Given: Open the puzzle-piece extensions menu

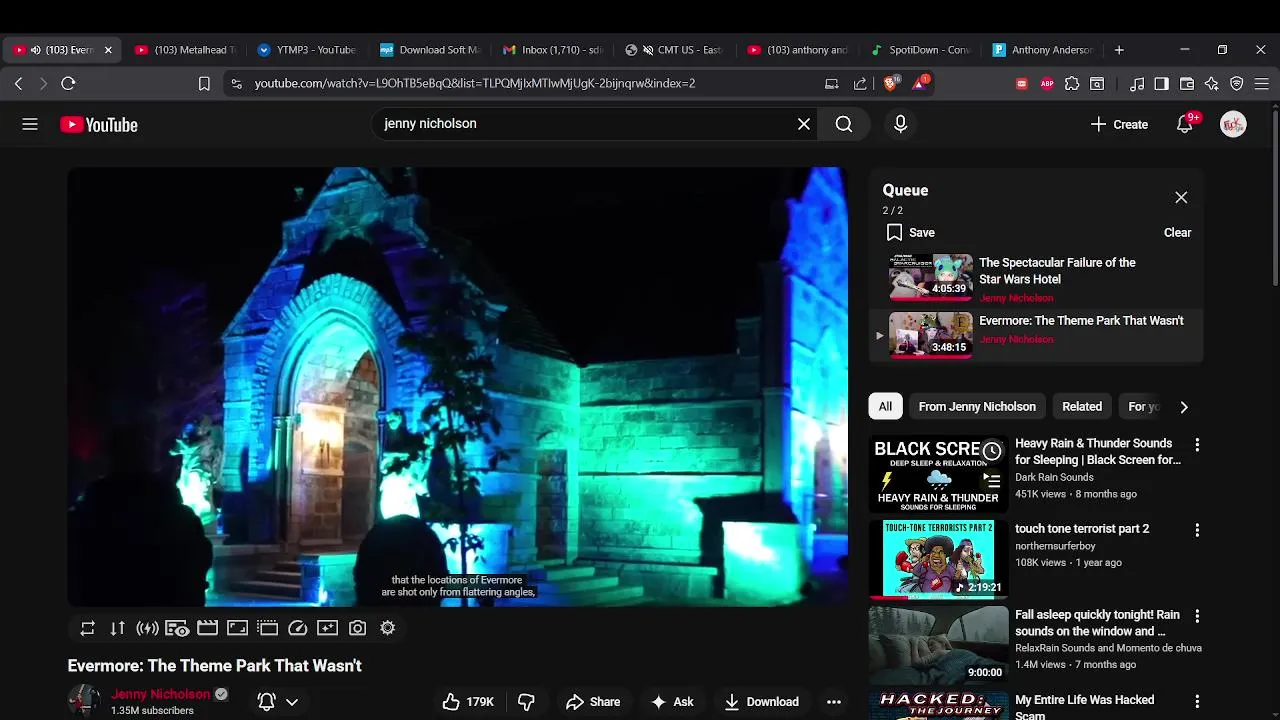Looking at the screenshot, I should (x=1072, y=84).
